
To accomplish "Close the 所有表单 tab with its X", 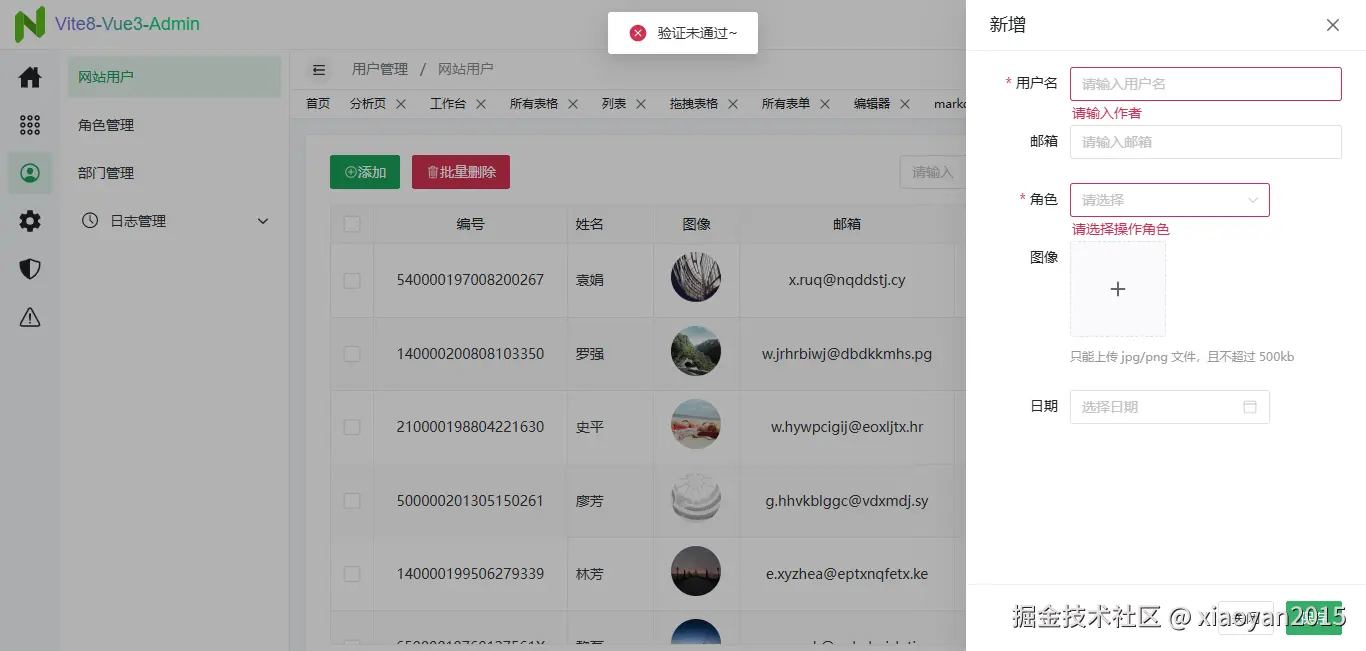I will tap(825, 104).
